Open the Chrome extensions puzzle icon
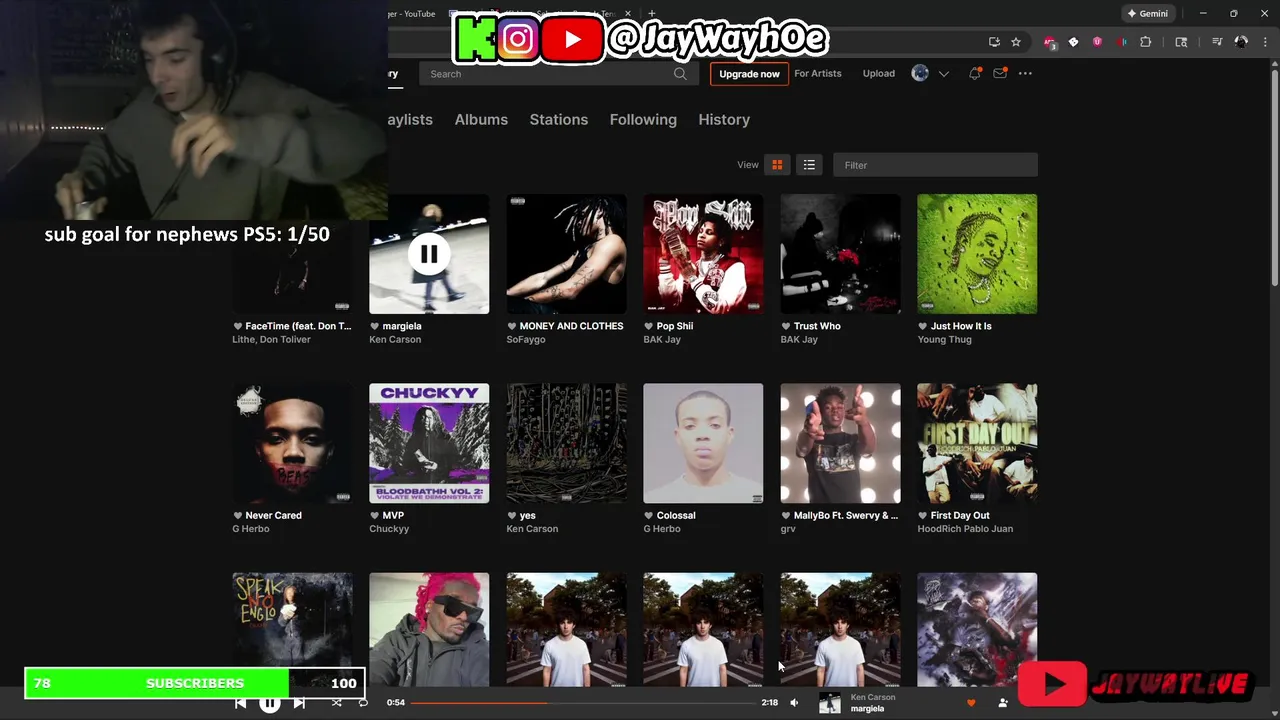1280x720 pixels. click(x=1146, y=42)
